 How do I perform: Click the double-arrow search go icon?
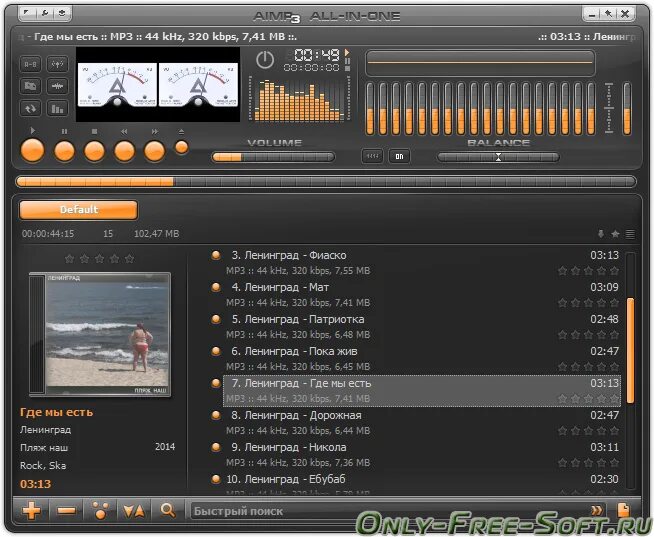pos(597,510)
